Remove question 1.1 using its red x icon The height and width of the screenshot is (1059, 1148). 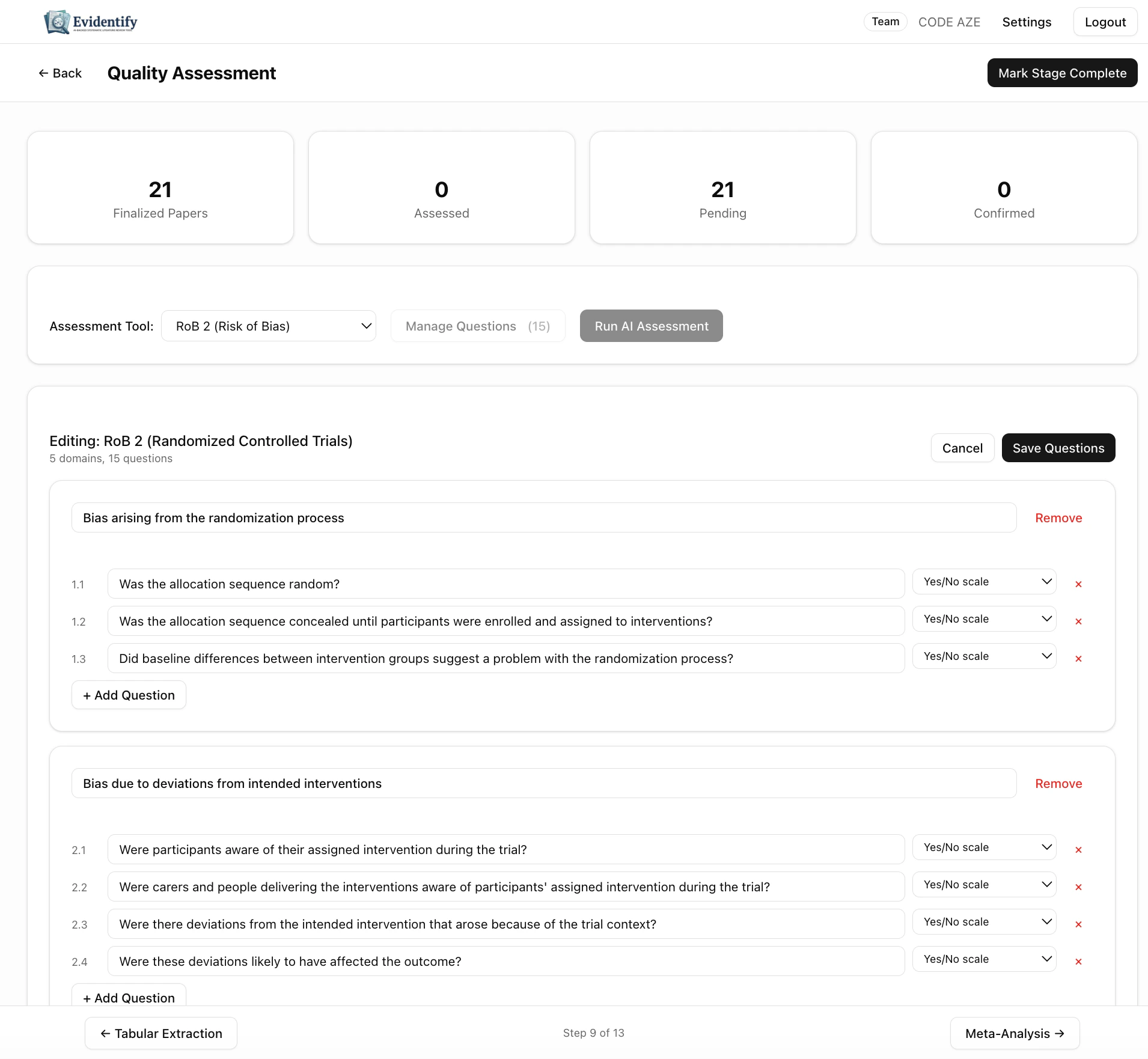click(1079, 584)
